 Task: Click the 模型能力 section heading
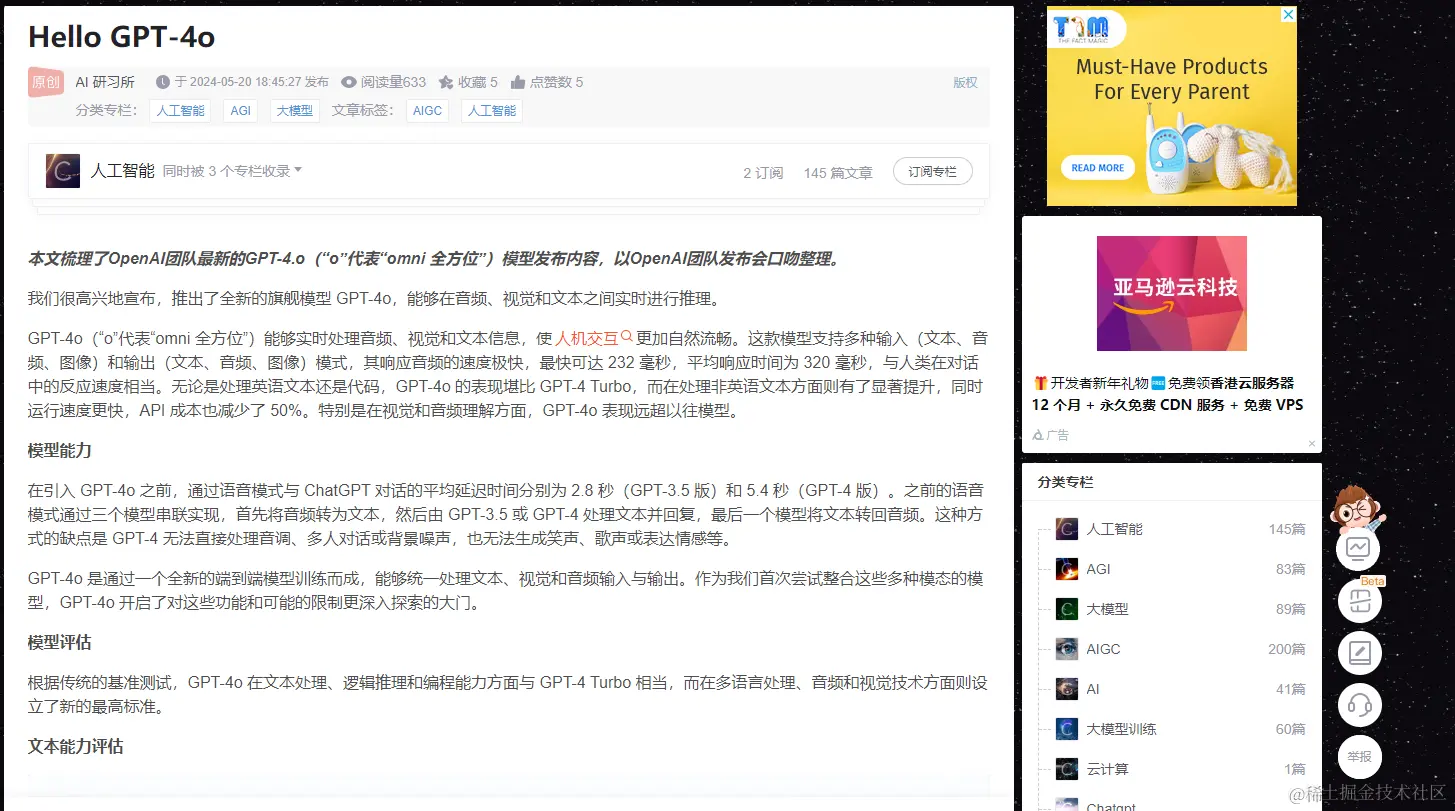60,451
